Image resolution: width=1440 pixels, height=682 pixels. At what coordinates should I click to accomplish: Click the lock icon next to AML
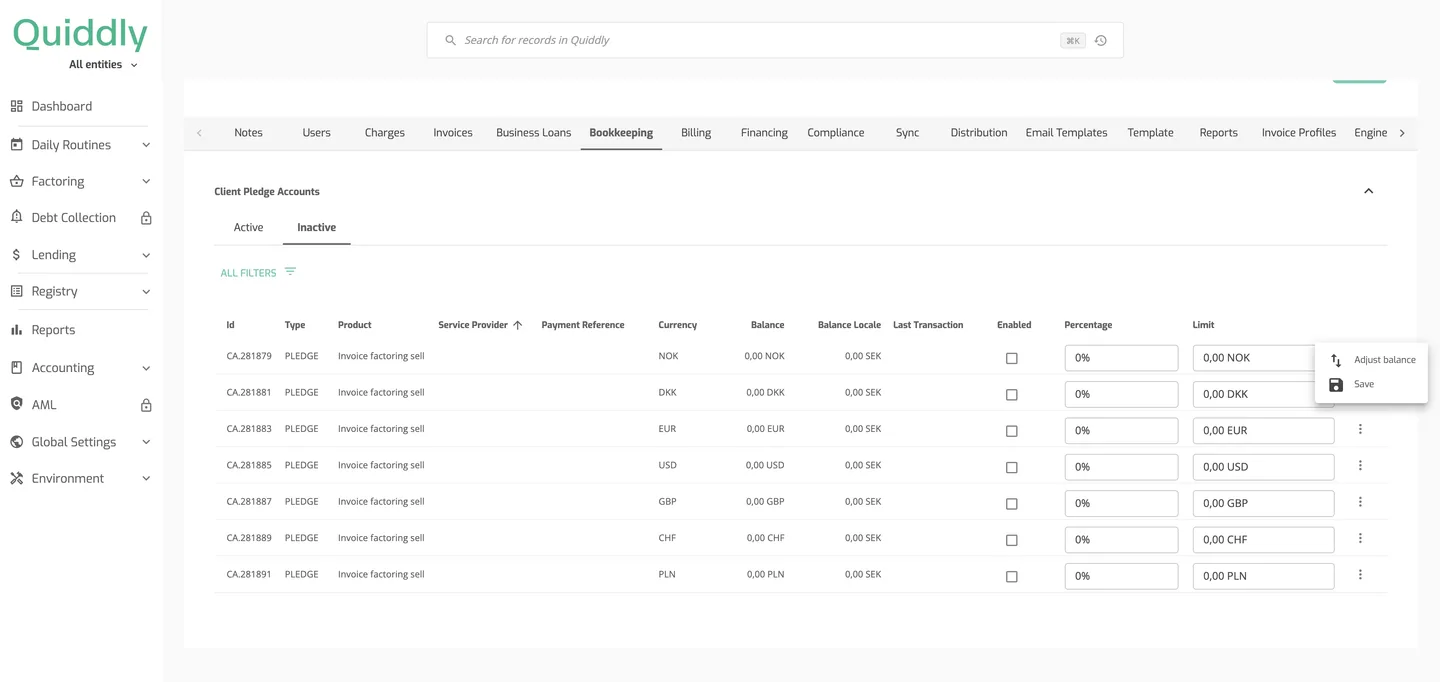146,405
